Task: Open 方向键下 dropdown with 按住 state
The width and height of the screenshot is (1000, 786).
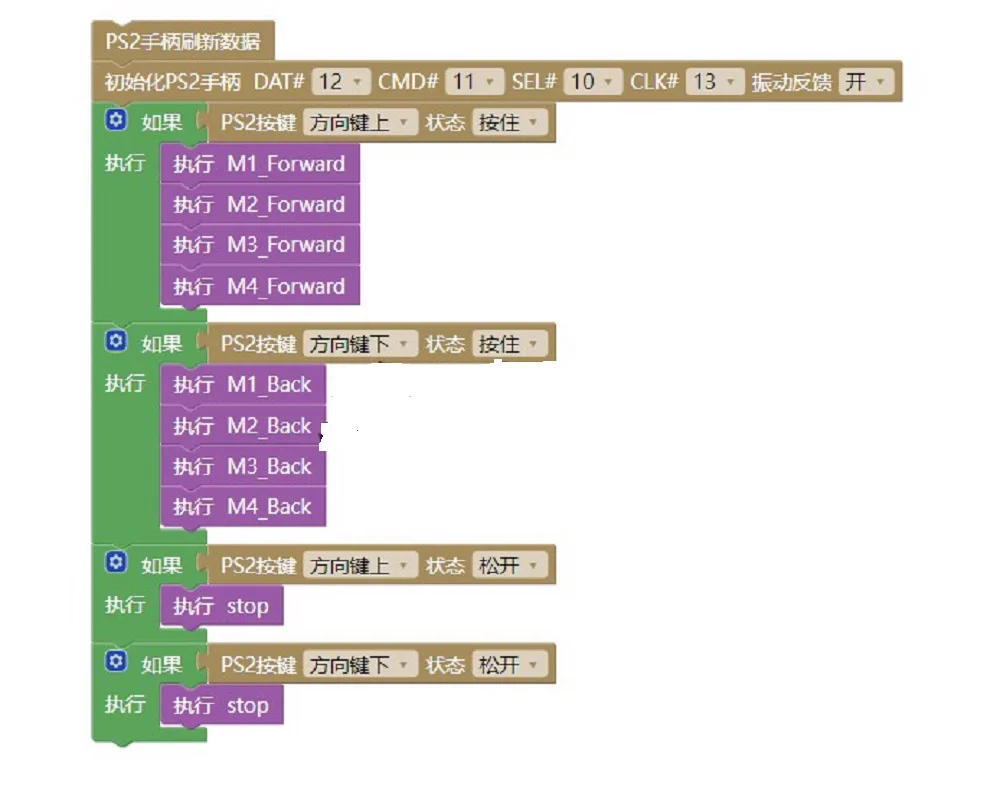Action: [360, 344]
